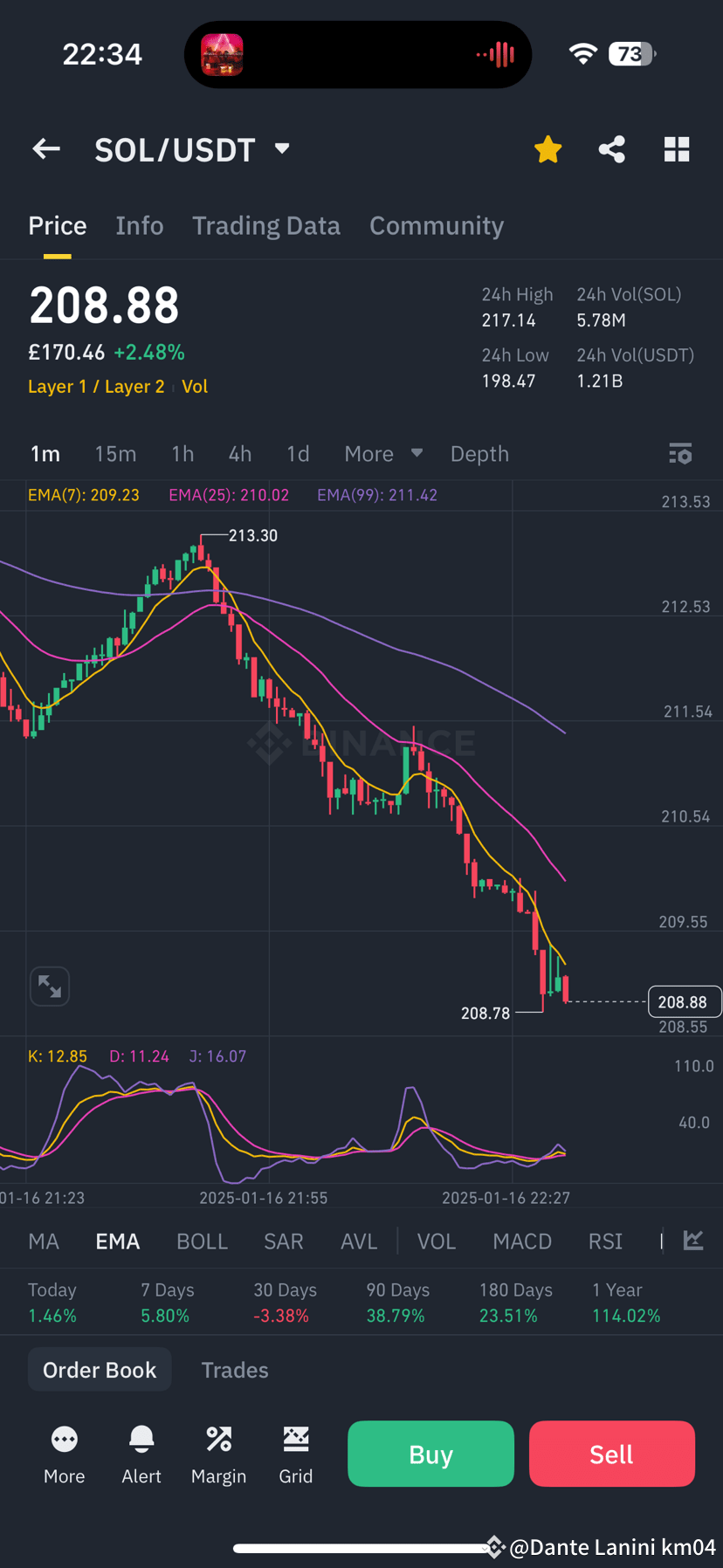Select the 4h chart interval
The height and width of the screenshot is (1568, 723).
click(240, 454)
